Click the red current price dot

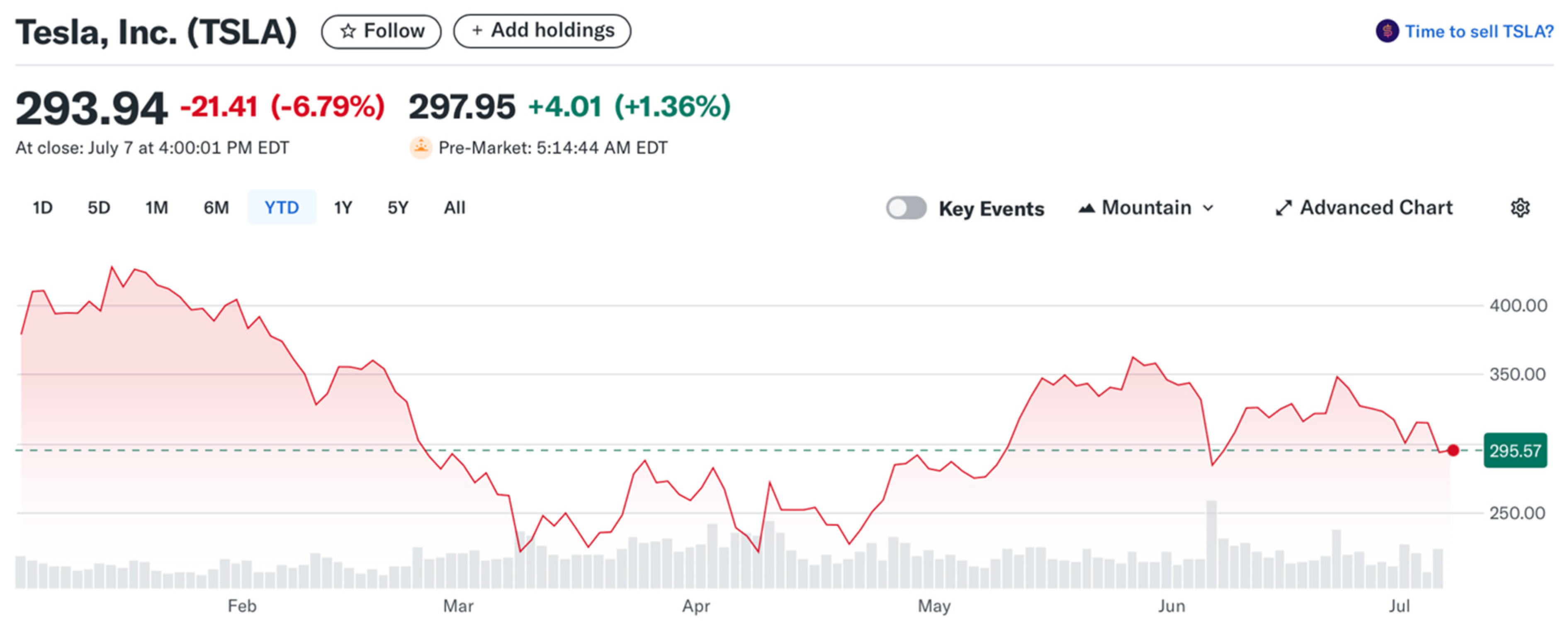click(1453, 450)
